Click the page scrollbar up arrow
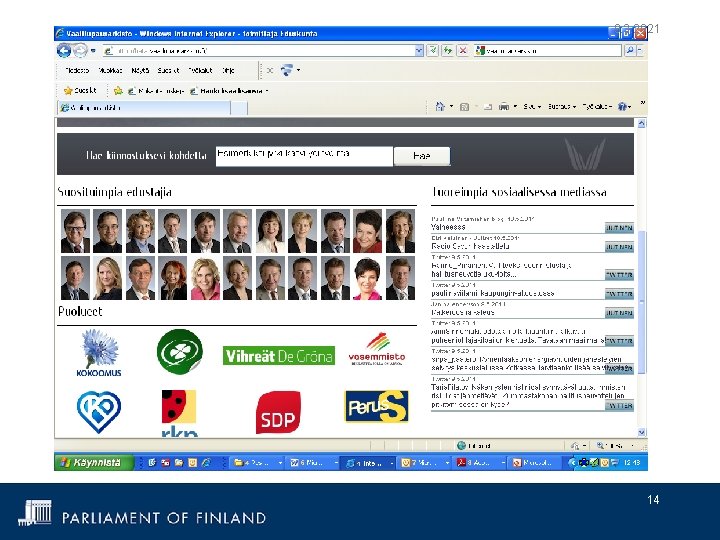The width and height of the screenshot is (720, 540). click(641, 123)
